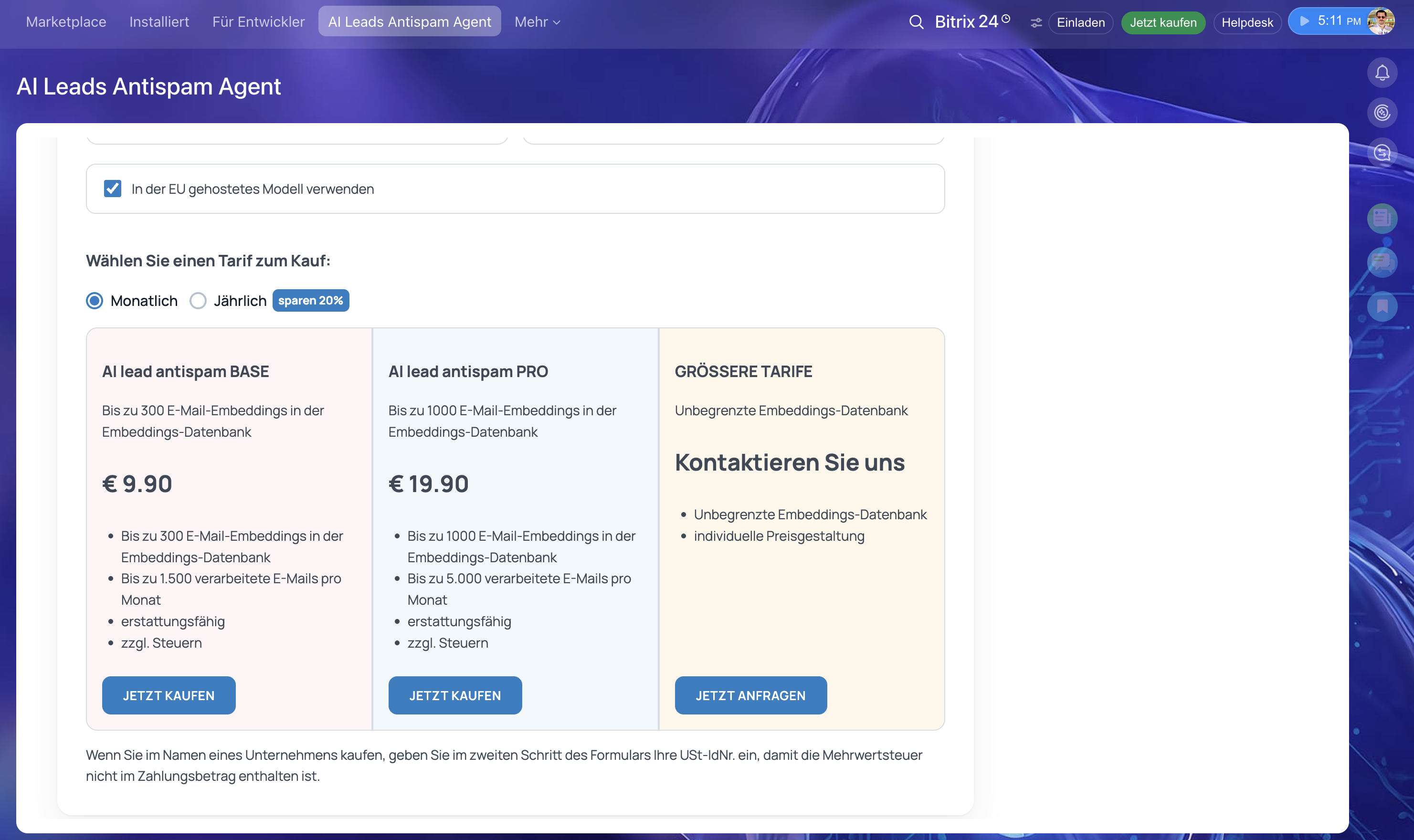Click the 'AI Leads Antispam Agent' page heading
This screenshot has width=1414, height=840.
[x=149, y=86]
